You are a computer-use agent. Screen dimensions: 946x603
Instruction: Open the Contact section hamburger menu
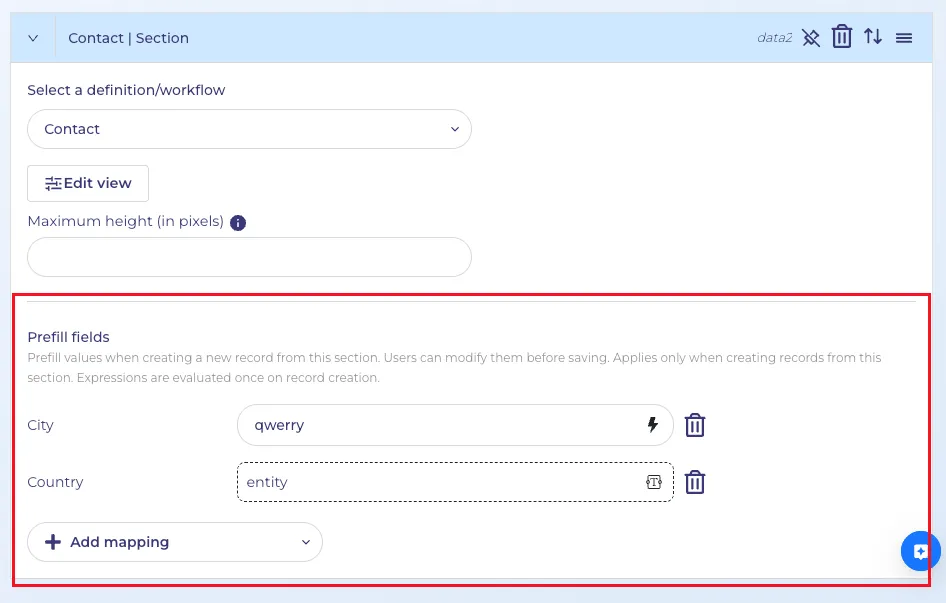click(x=904, y=38)
